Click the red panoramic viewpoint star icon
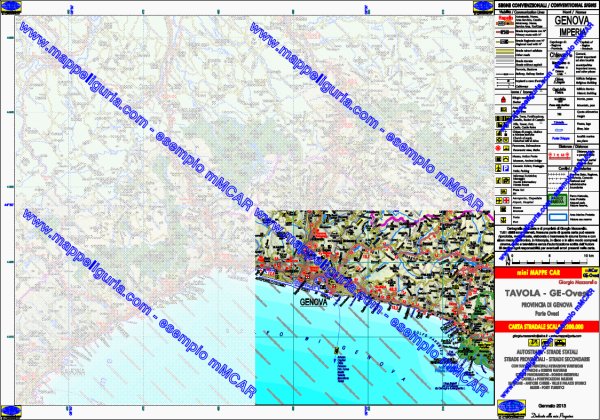 [x=498, y=148]
